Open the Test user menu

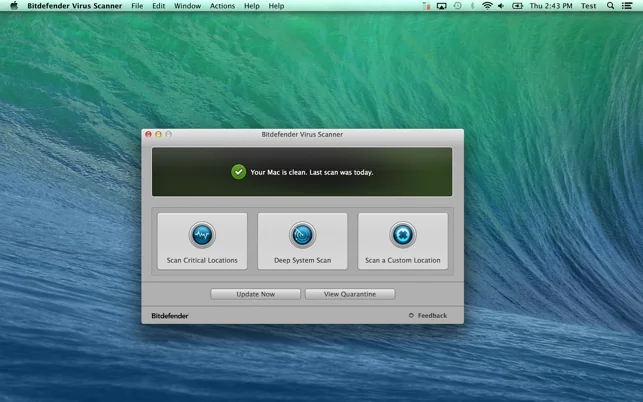[588, 6]
